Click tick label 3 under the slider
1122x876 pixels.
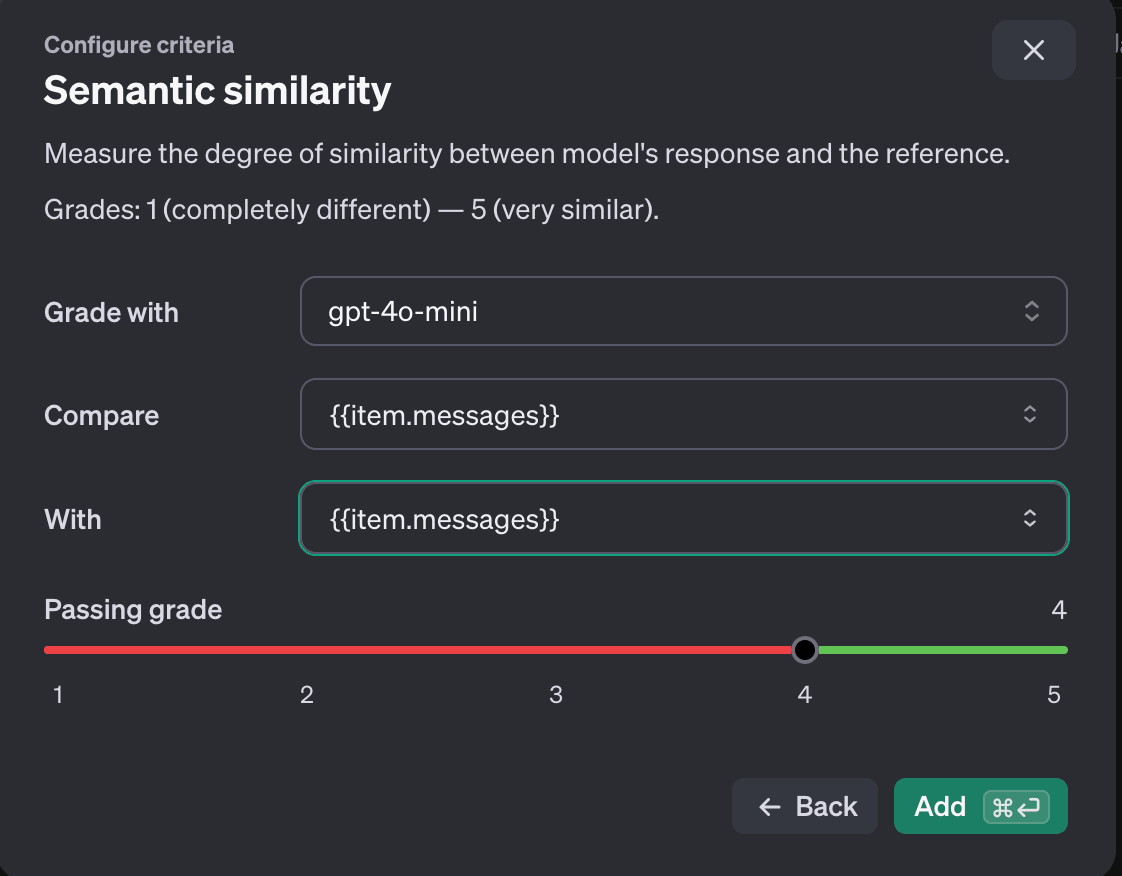point(556,695)
